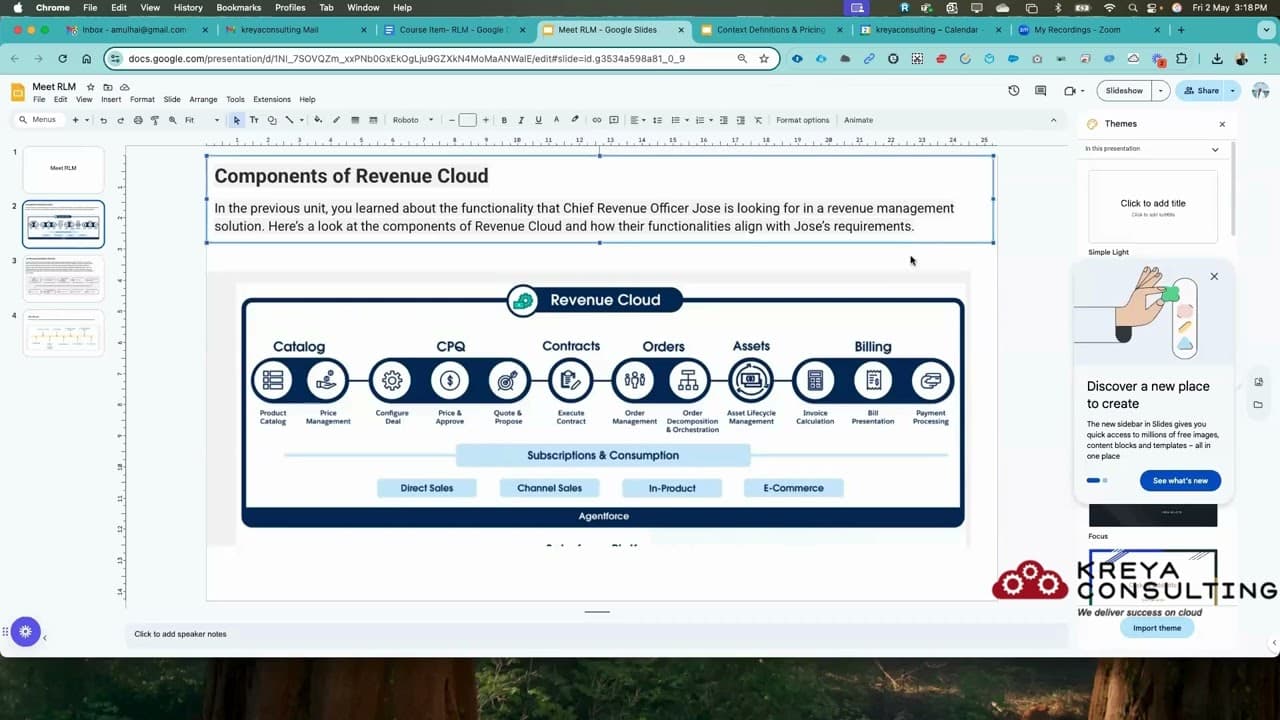The height and width of the screenshot is (720, 1280).
Task: Choose a highlight color with the marker
Action: pos(575,120)
